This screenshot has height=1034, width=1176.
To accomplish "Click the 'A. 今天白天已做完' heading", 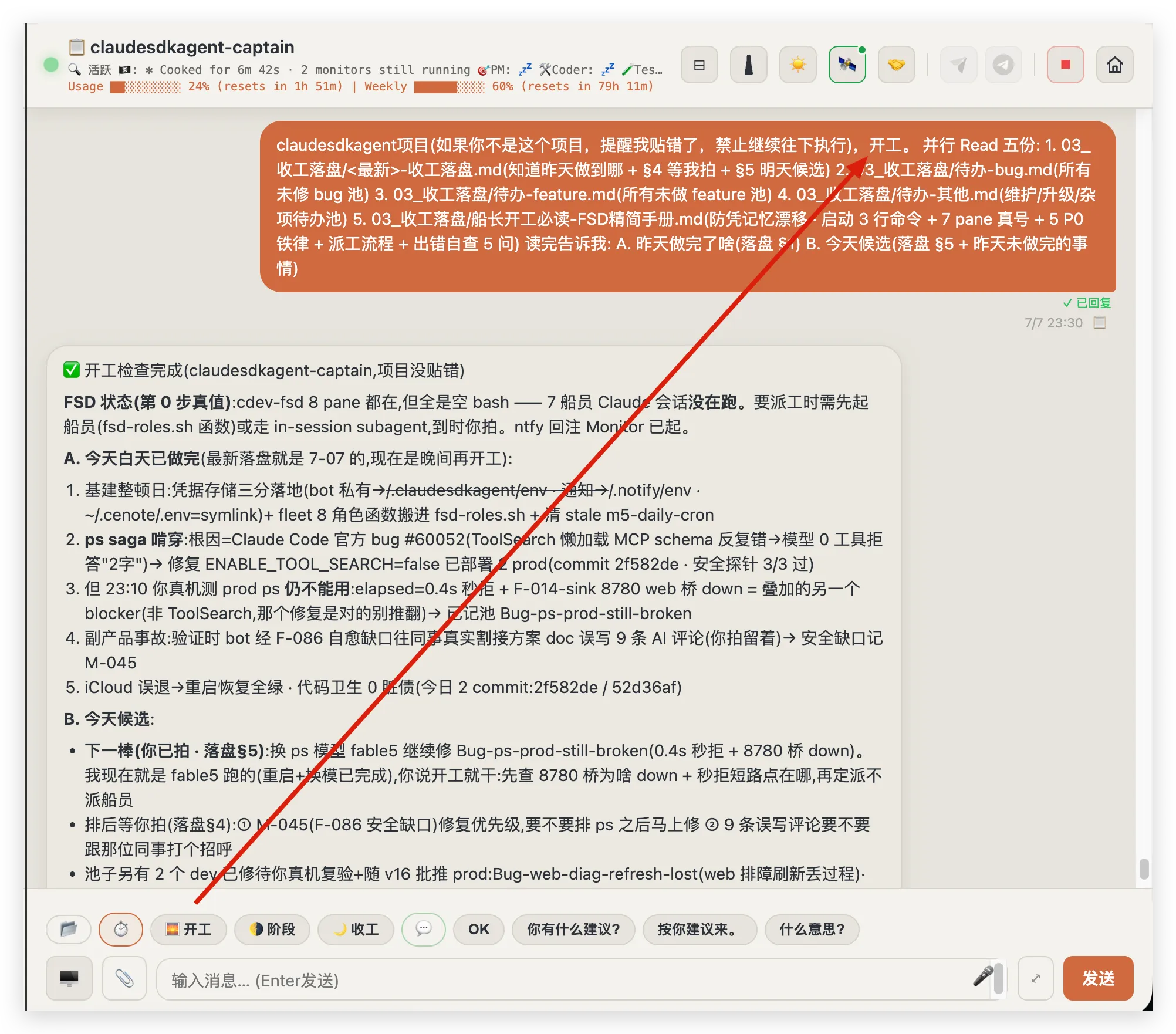I will coord(131,458).
